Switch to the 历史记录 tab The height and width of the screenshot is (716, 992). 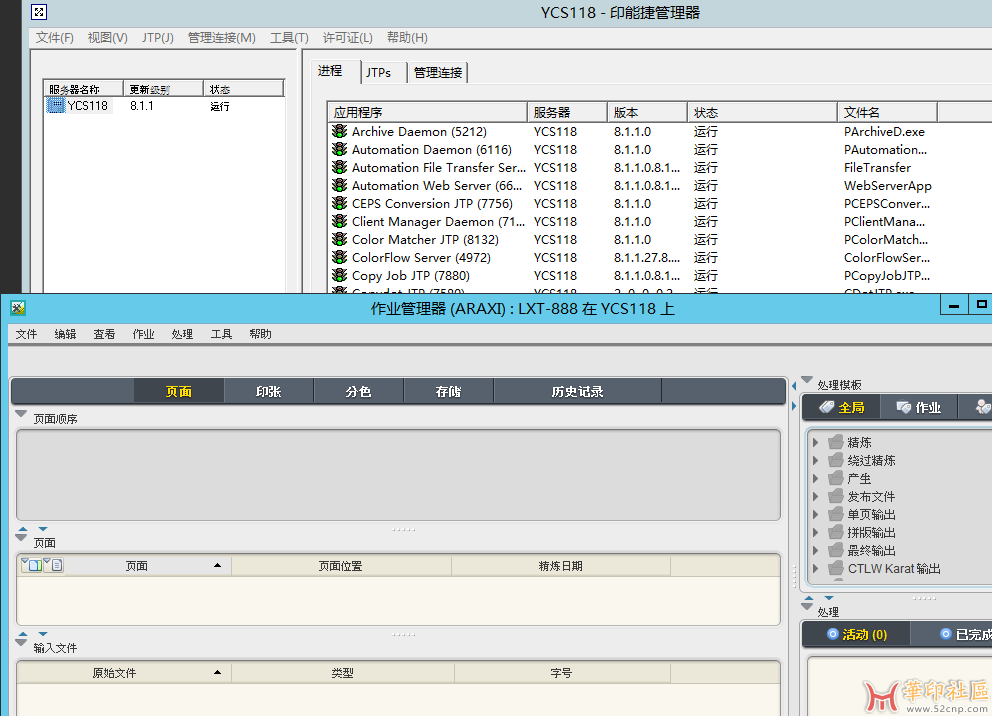click(578, 392)
